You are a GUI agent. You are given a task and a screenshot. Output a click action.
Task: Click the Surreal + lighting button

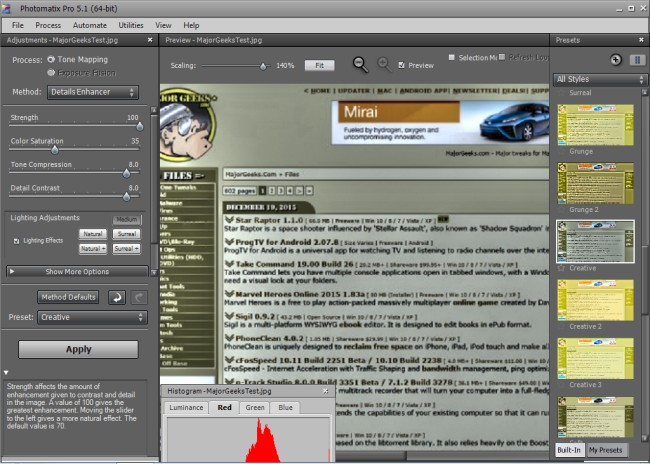click(x=126, y=249)
